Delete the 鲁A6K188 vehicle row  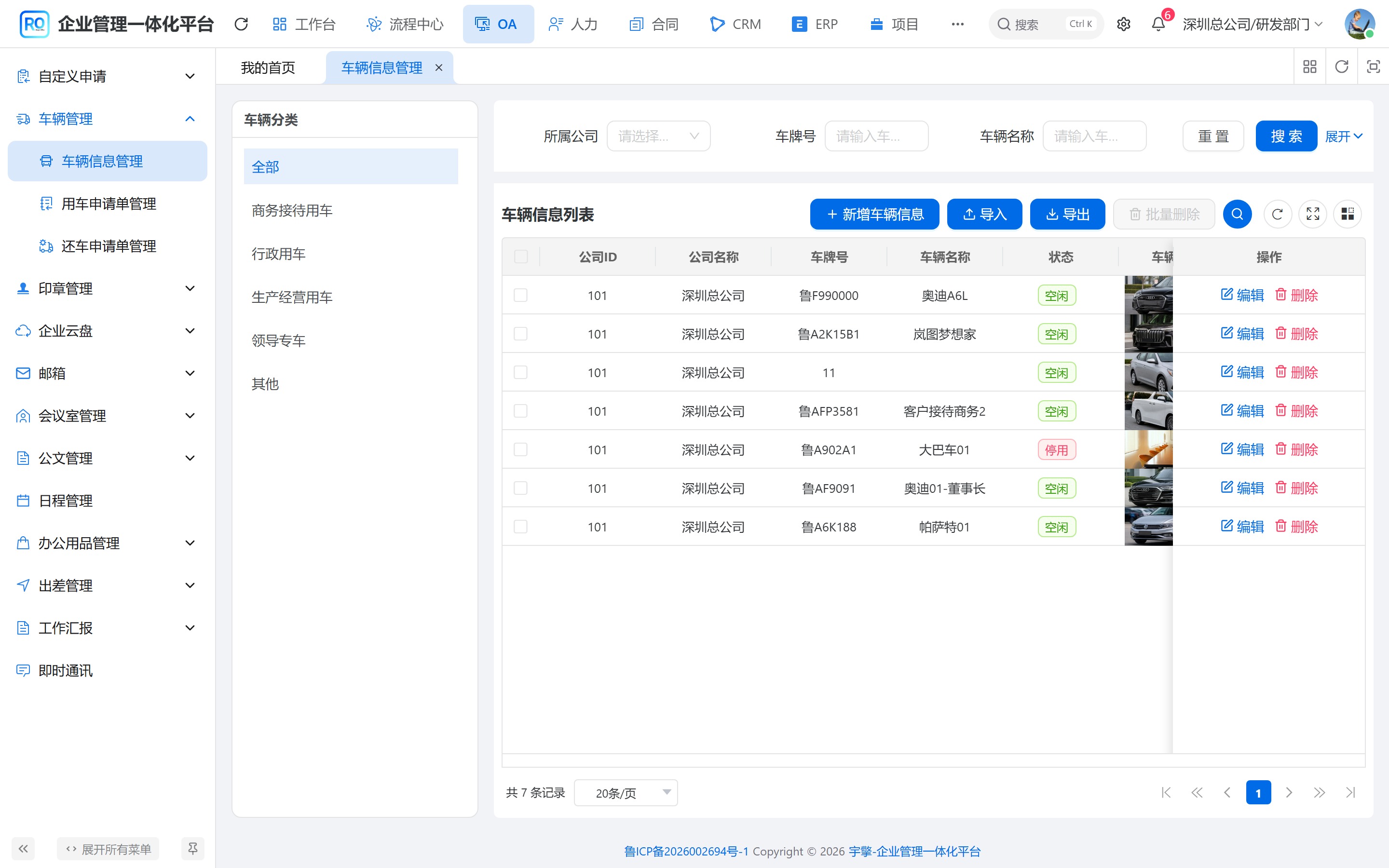[x=1296, y=527]
